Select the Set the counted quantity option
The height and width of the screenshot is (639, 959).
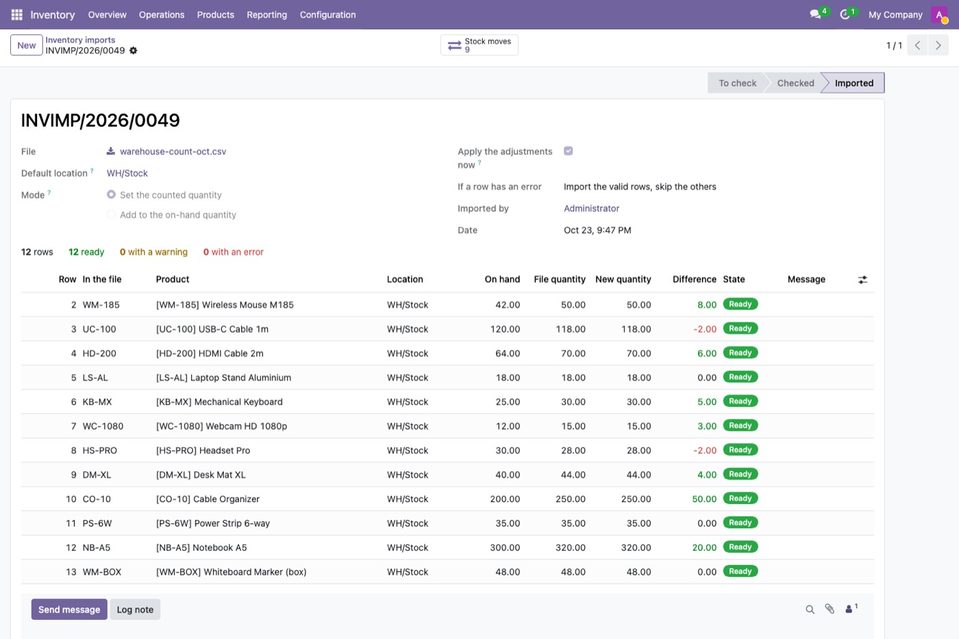[x=111, y=194]
